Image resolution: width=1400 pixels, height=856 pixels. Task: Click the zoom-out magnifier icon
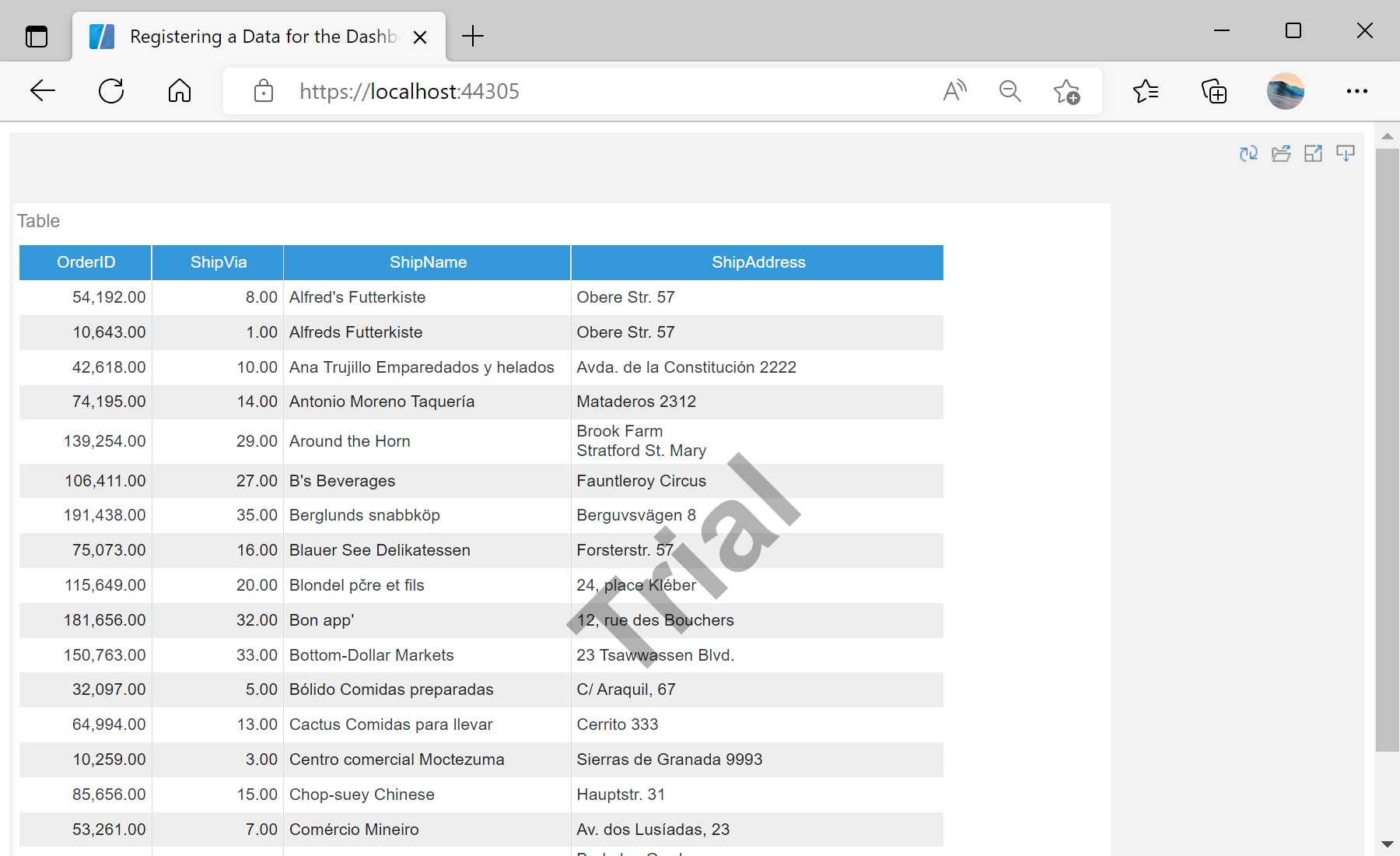click(x=1010, y=91)
